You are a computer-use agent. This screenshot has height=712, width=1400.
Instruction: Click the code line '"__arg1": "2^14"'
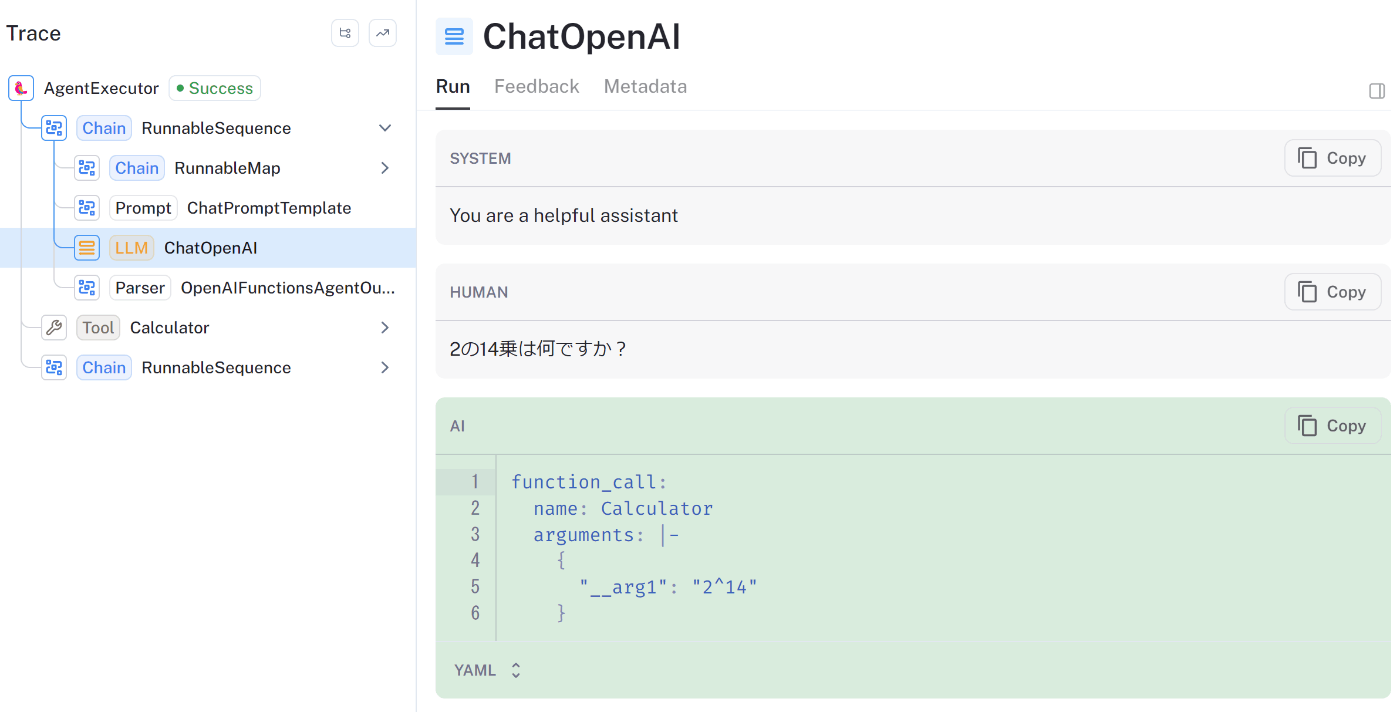[x=668, y=587]
